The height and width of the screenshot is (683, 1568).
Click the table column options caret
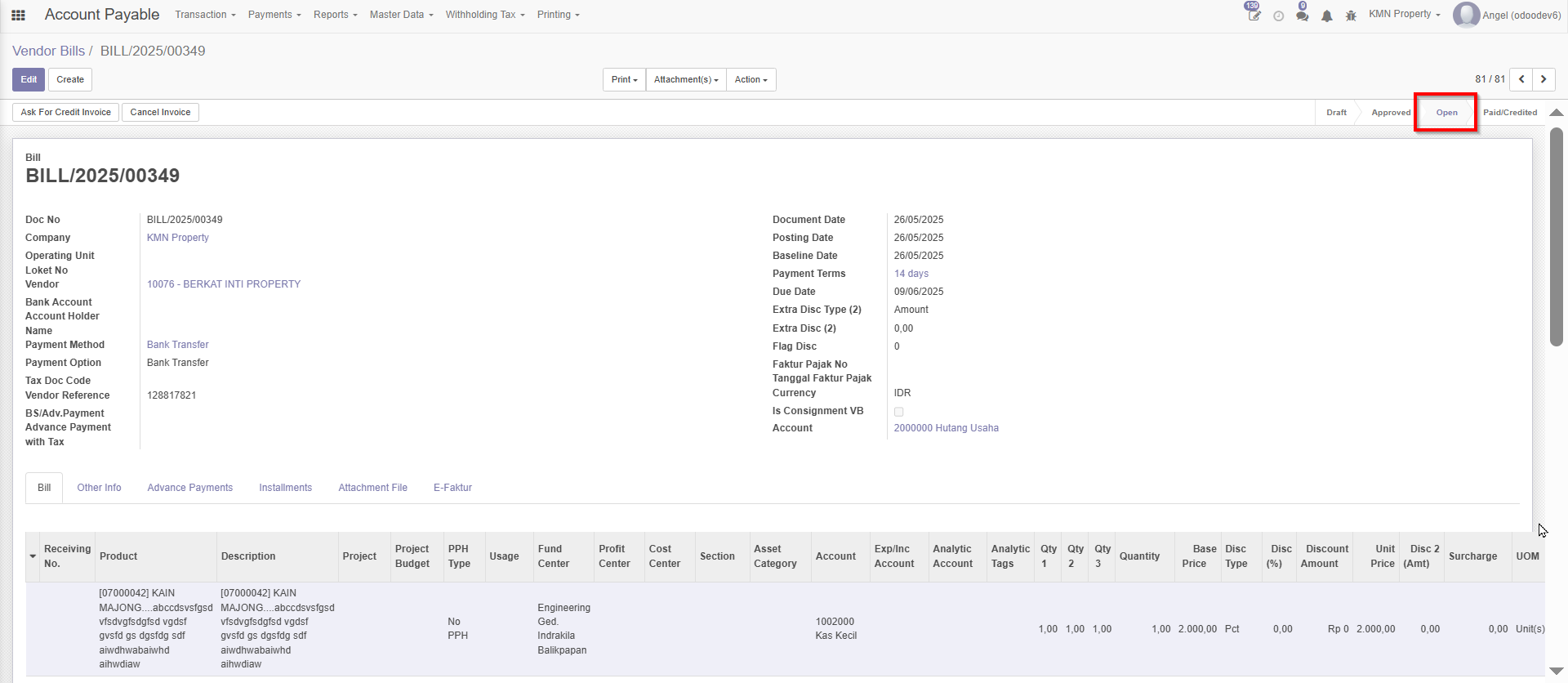33,556
